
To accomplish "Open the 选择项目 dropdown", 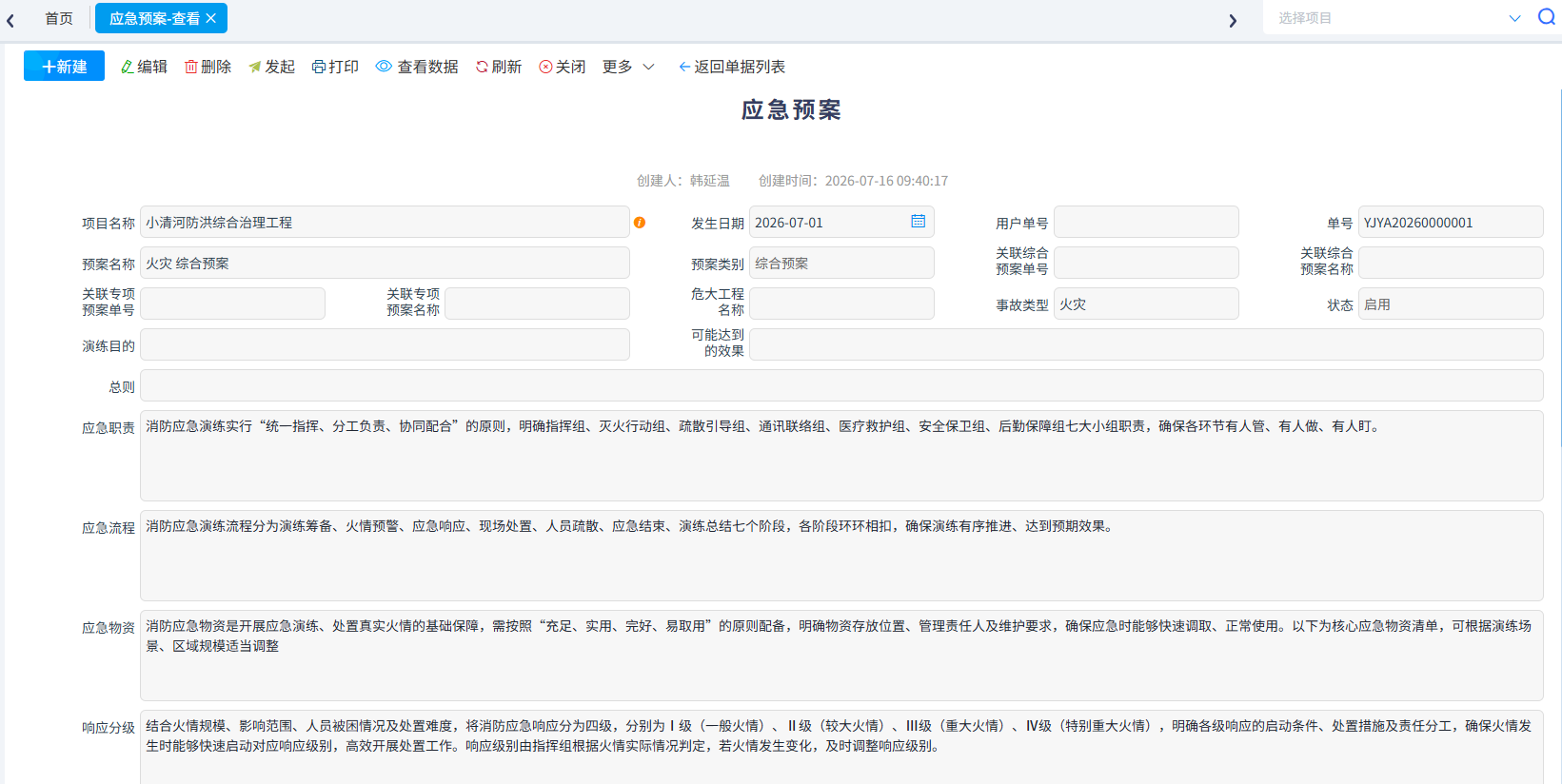I will tap(1399, 18).
